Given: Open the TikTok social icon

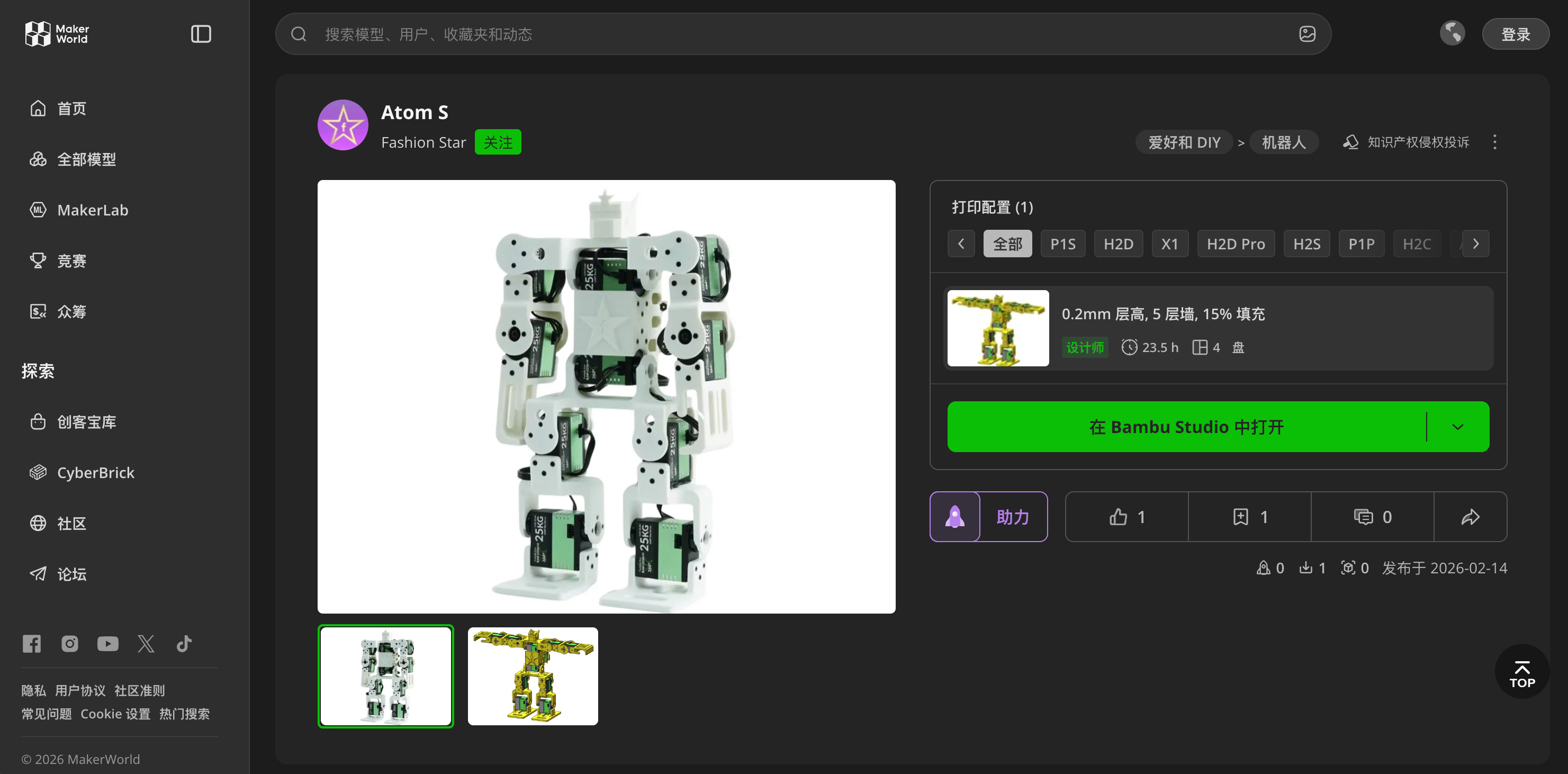Looking at the screenshot, I should 184,644.
